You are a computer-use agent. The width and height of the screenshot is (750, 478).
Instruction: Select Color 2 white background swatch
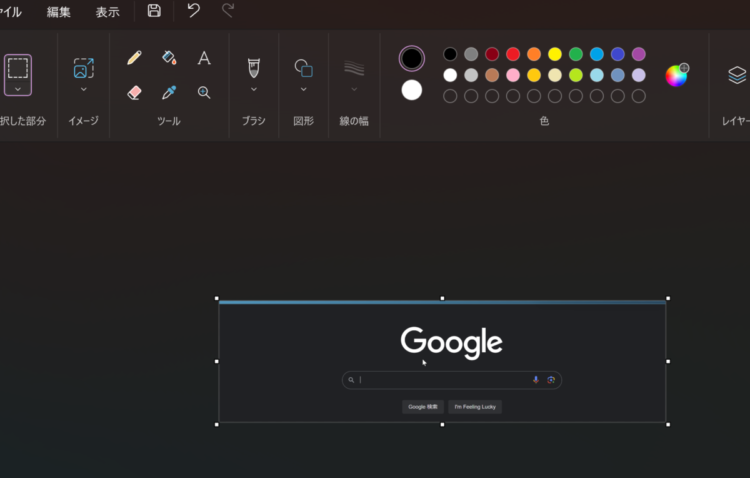pyautogui.click(x=412, y=90)
